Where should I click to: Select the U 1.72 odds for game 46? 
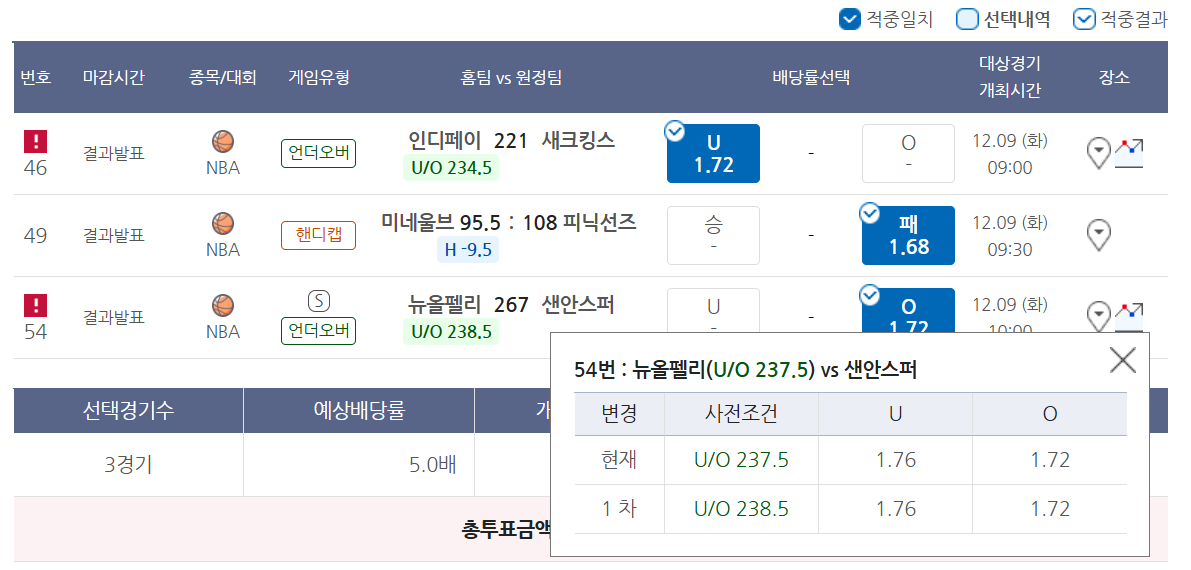[713, 153]
